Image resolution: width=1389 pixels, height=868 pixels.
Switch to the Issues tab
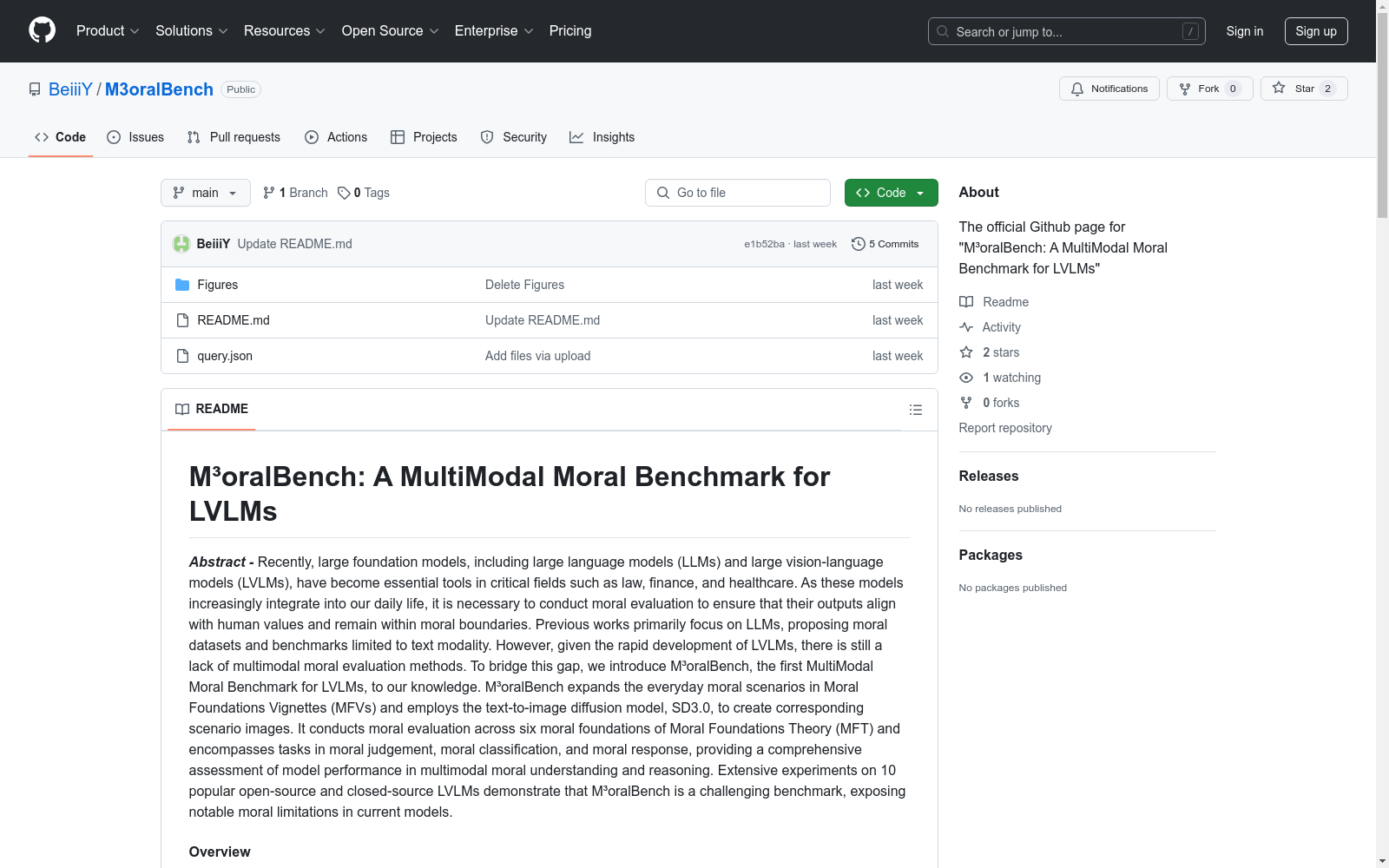click(x=135, y=137)
